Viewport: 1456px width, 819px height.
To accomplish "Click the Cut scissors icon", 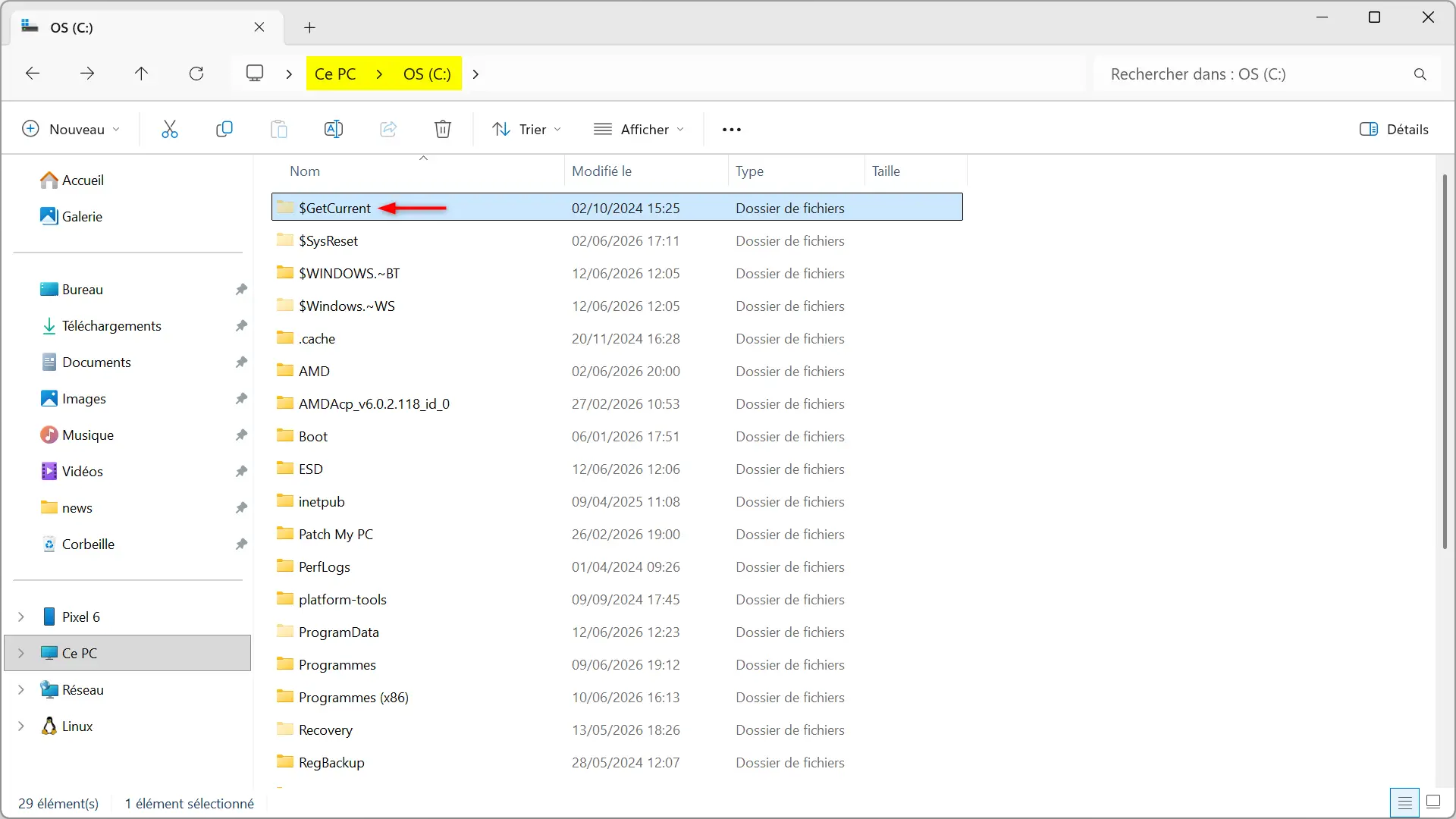I will pos(170,129).
